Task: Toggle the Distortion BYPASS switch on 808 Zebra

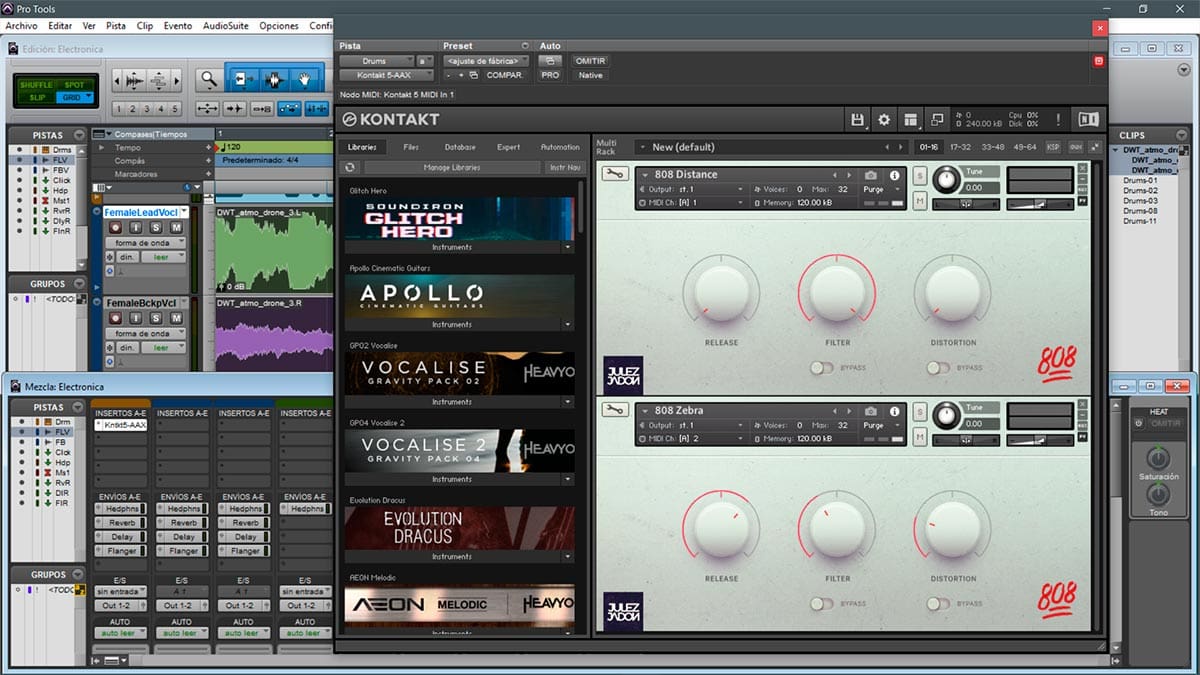Action: (937, 603)
